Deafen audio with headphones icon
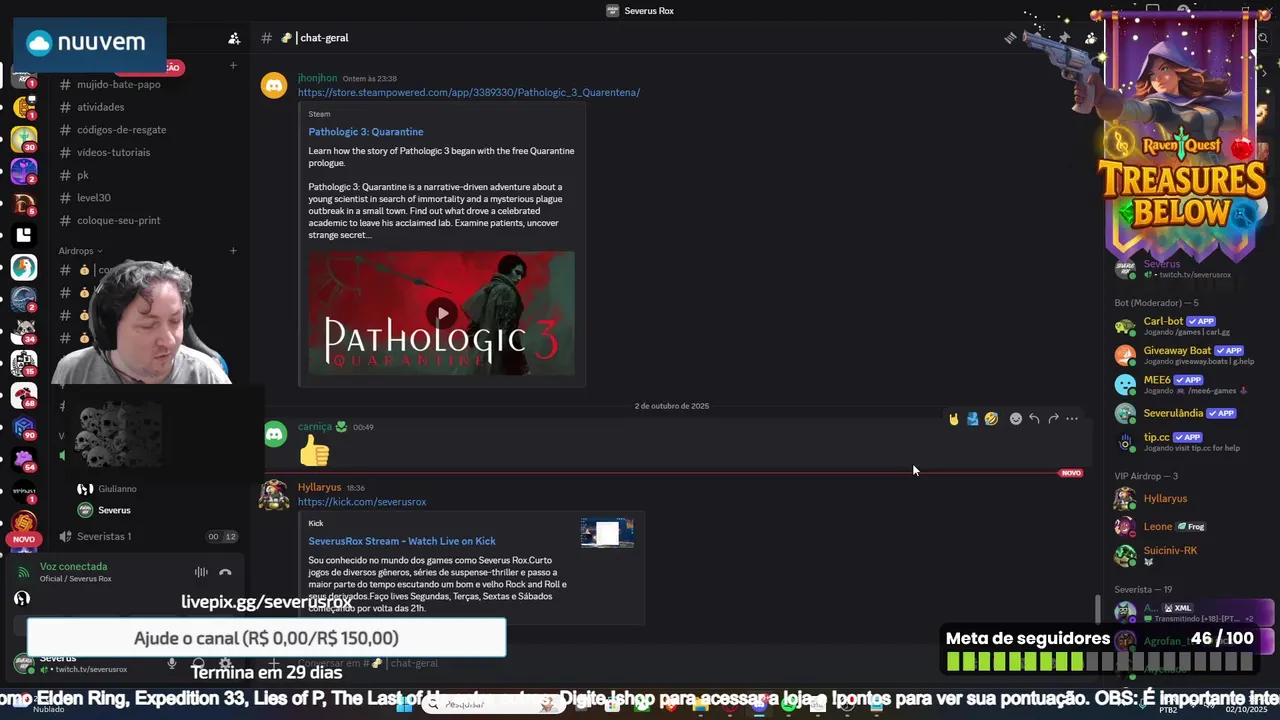 (x=198, y=663)
